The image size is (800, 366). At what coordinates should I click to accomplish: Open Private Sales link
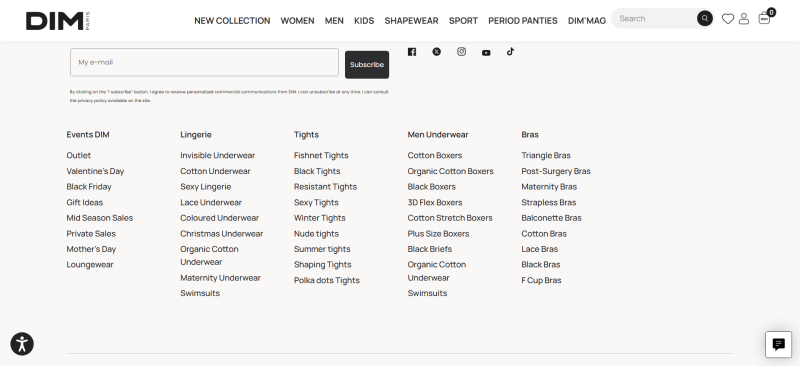(x=91, y=234)
